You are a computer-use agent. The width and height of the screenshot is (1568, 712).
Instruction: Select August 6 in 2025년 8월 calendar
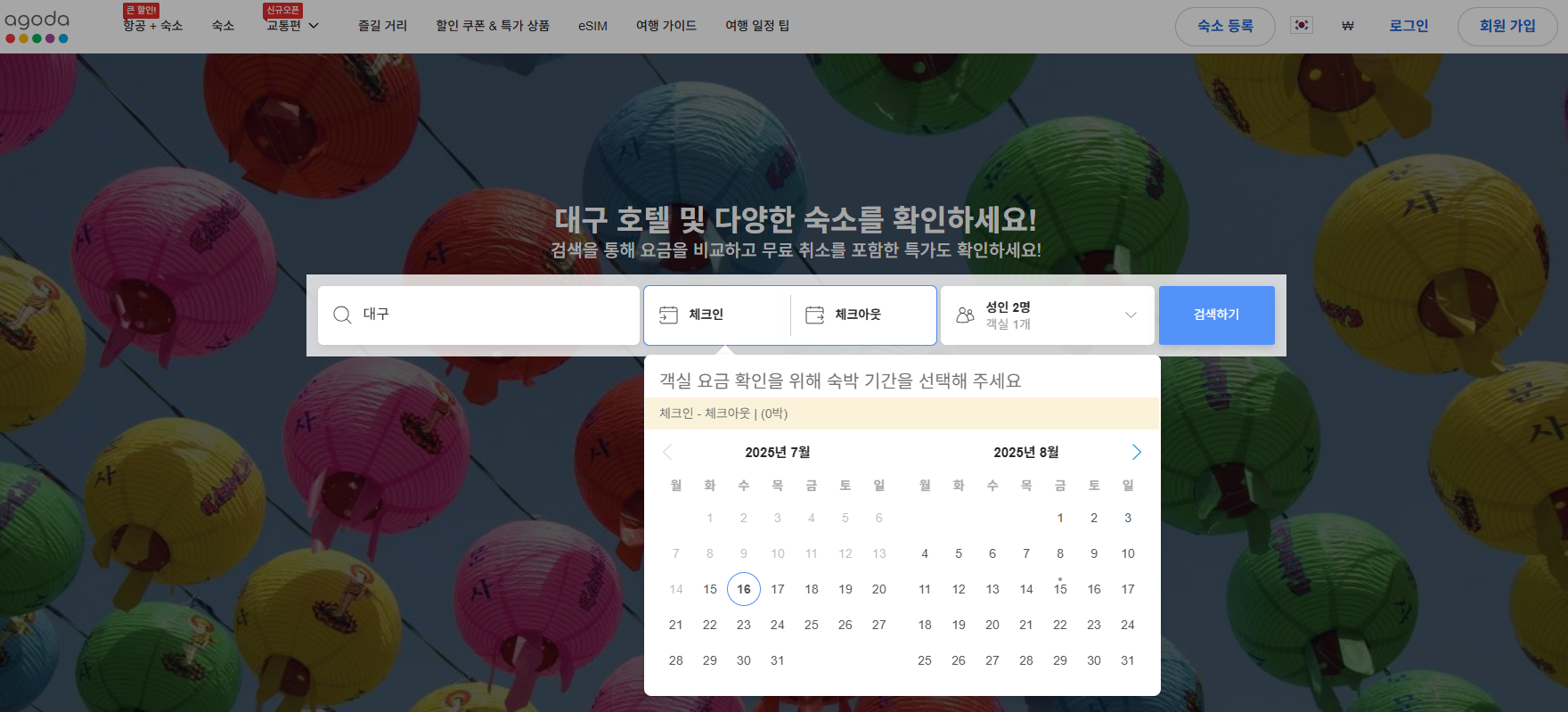pos(992,553)
